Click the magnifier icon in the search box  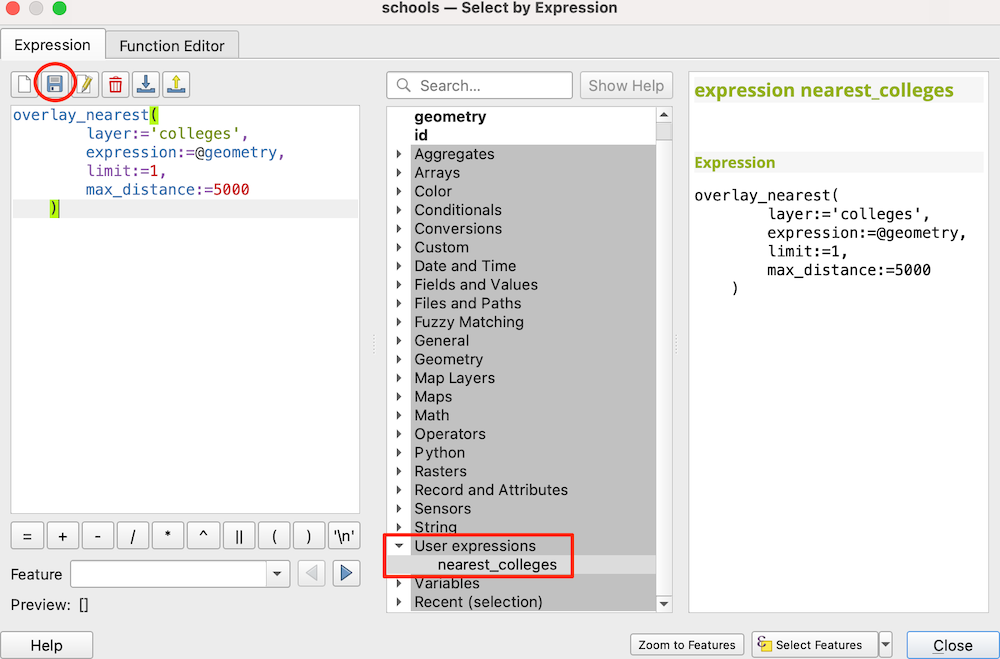point(404,85)
